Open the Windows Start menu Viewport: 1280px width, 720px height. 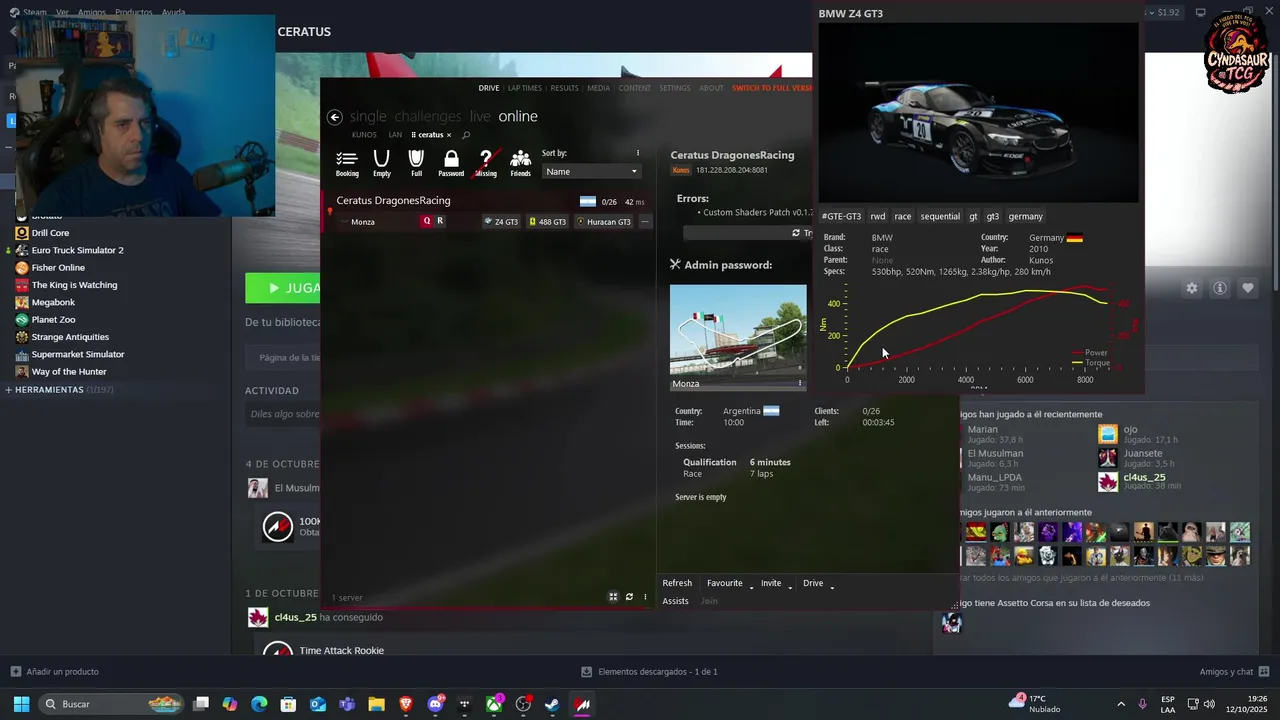[21, 704]
